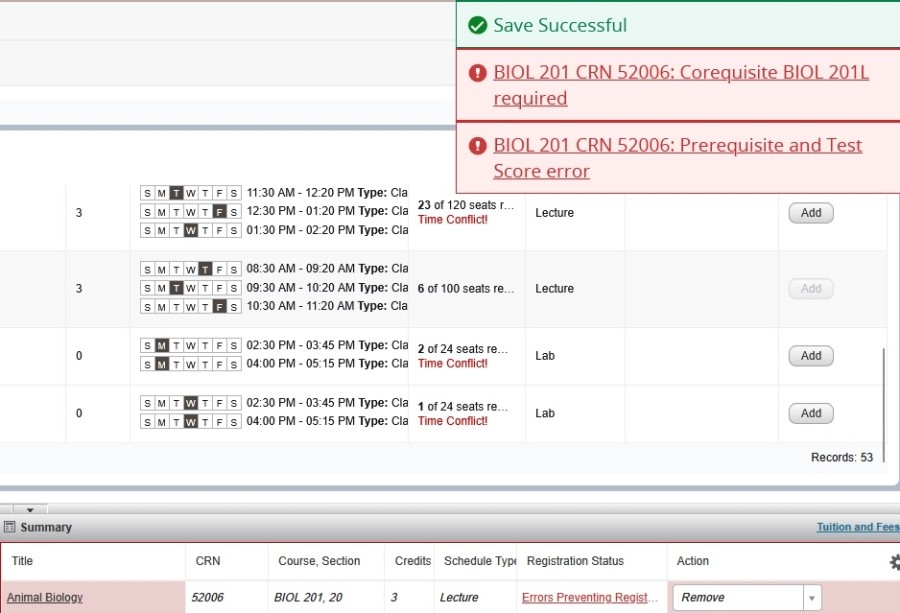
Task: Click highlighted Thursday box in 08:30 AM row
Action: pos(204,269)
